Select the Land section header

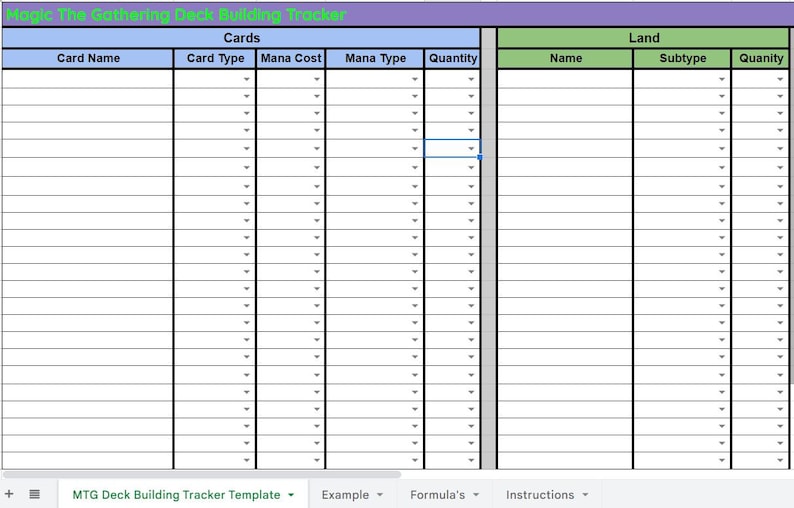point(644,38)
